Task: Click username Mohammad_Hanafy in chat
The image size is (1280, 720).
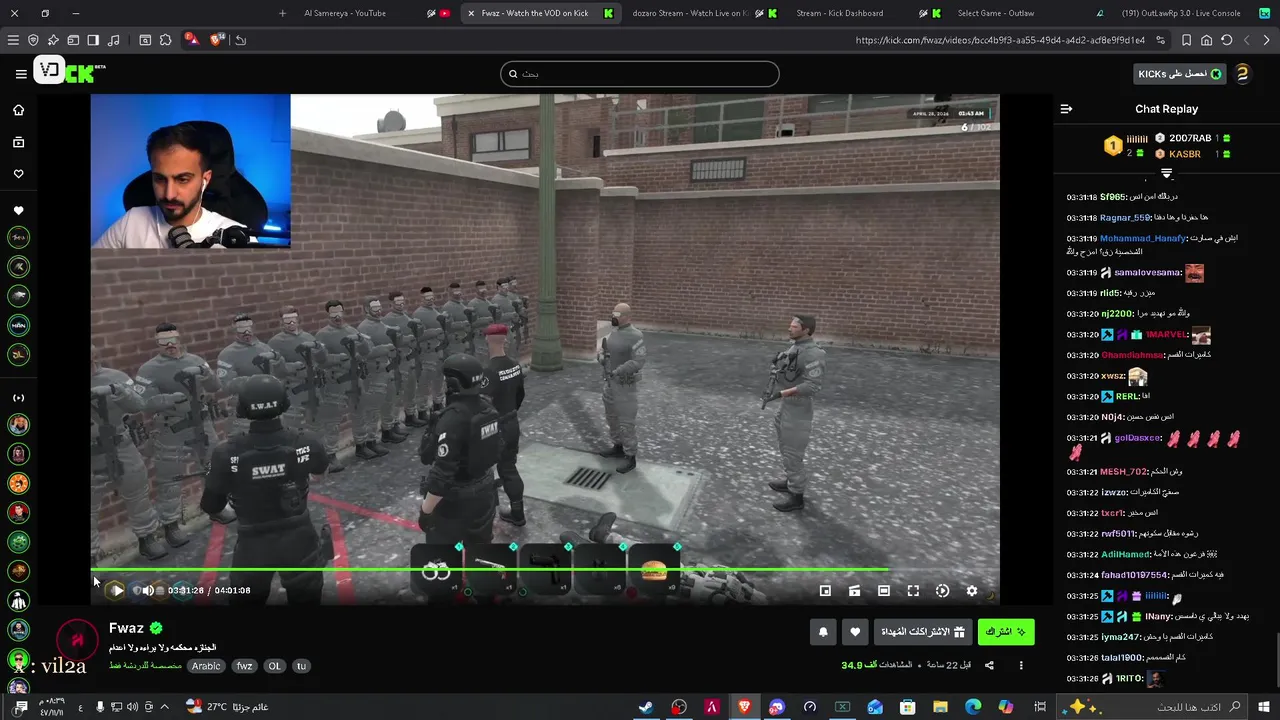Action: [x=1143, y=238]
